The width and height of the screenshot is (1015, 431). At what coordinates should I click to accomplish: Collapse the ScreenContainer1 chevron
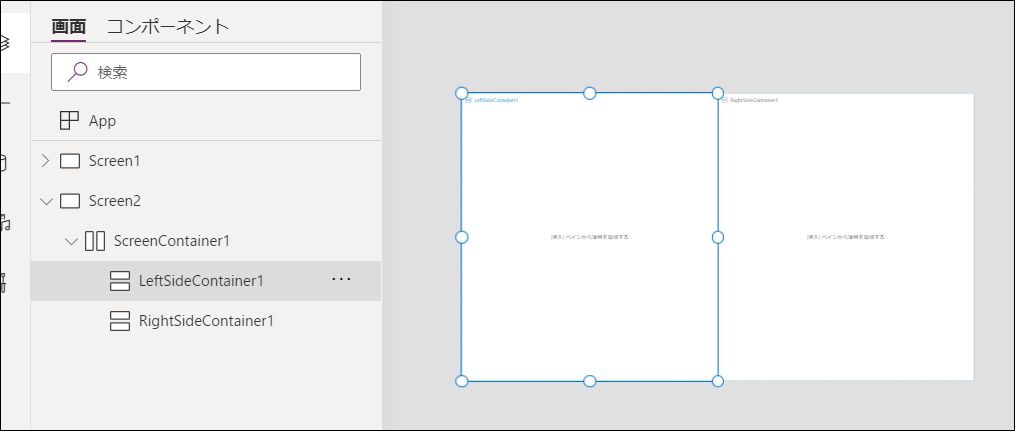click(x=71, y=241)
